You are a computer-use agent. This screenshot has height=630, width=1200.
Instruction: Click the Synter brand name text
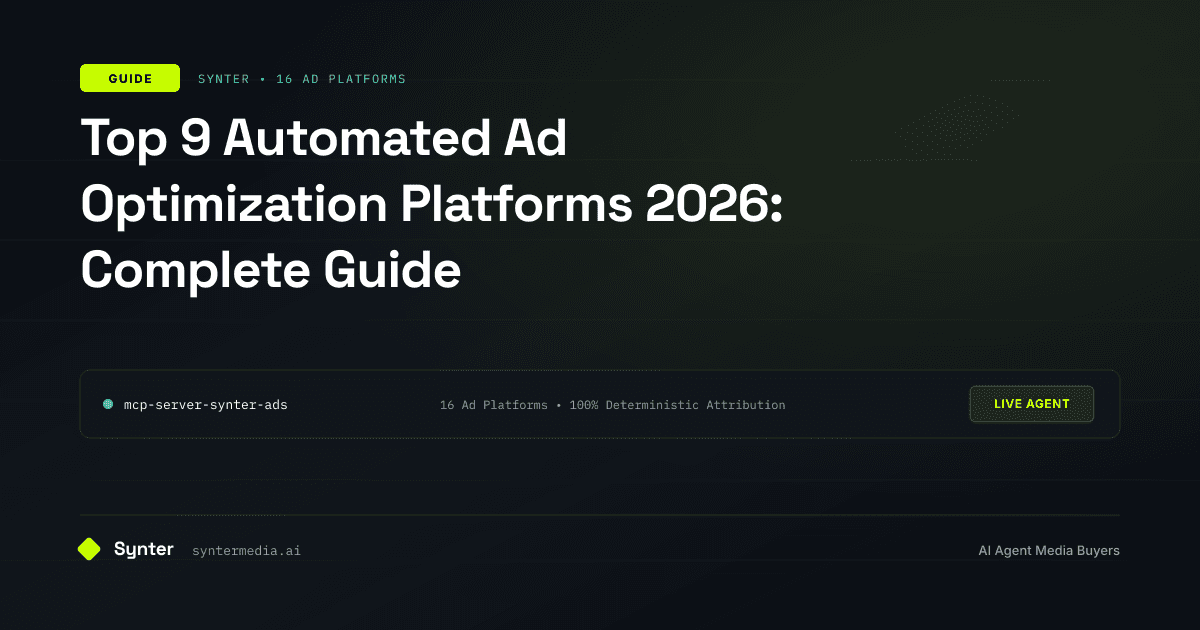(144, 549)
